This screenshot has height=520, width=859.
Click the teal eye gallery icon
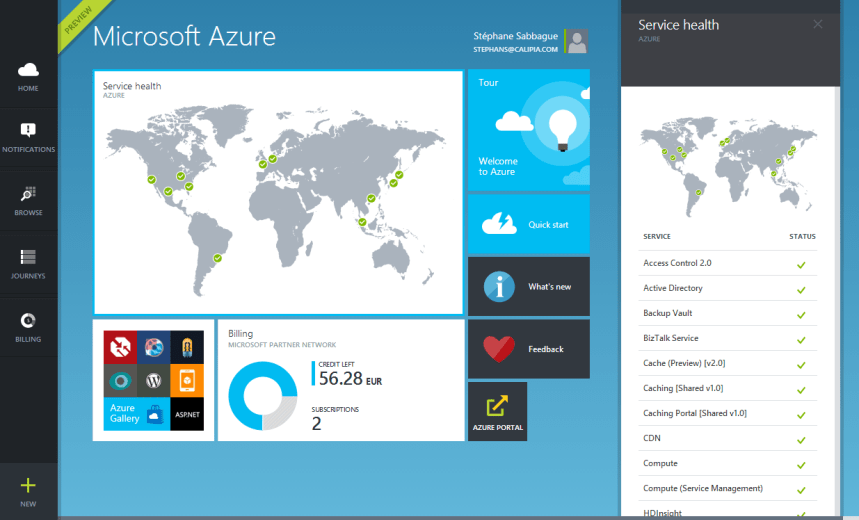point(120,380)
